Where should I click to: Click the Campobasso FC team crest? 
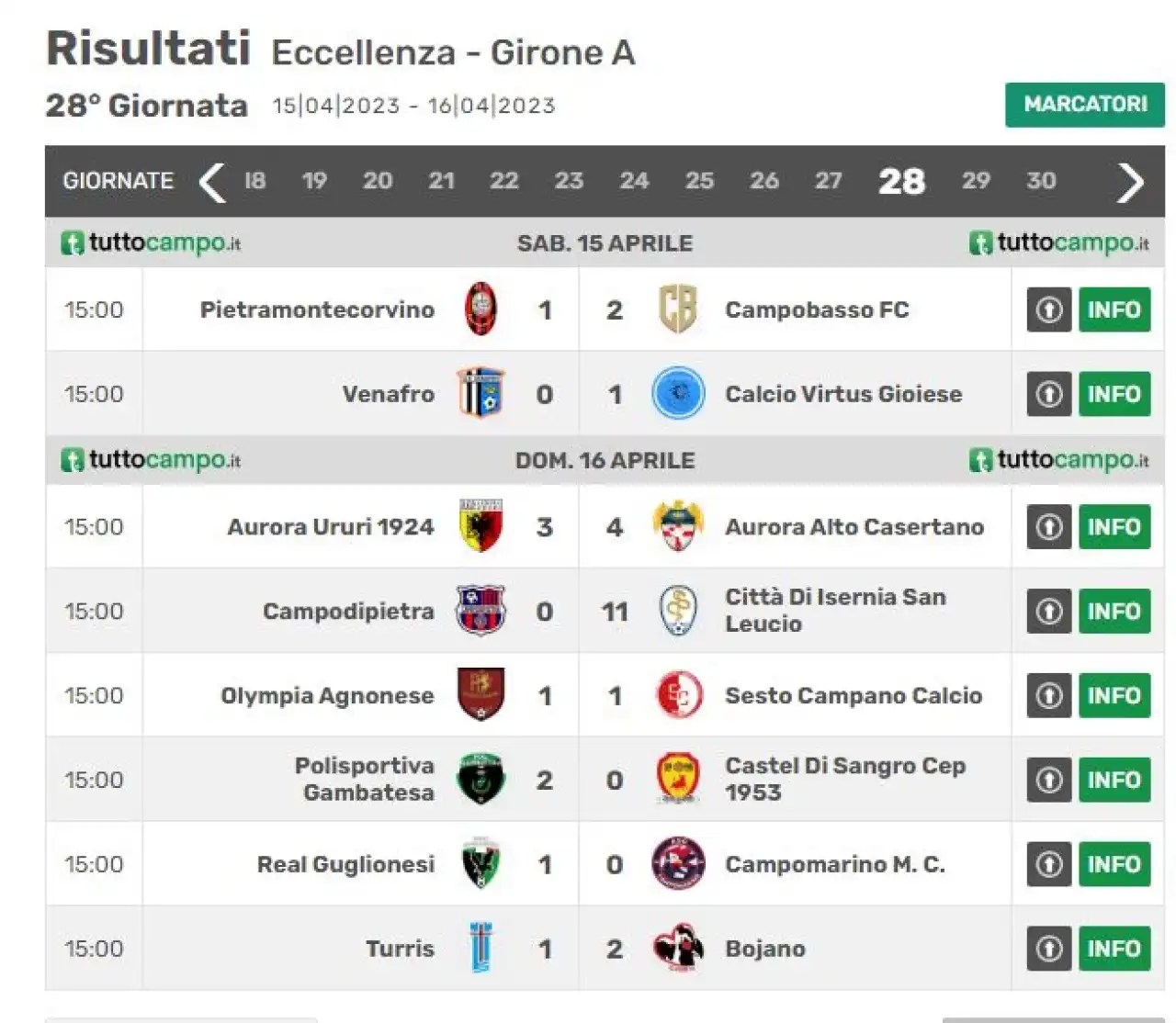click(x=678, y=309)
